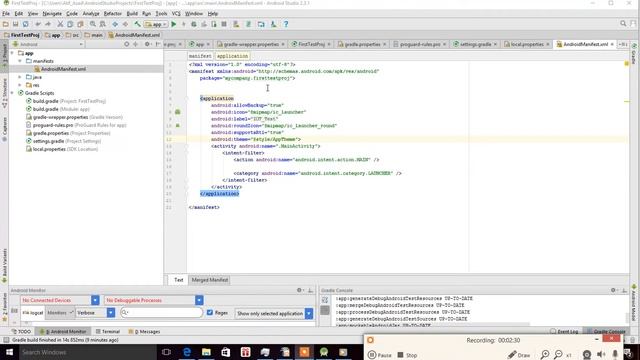Close the AndroidManifest.xml editor tab
The width and height of the screenshot is (640, 360).
click(612, 44)
